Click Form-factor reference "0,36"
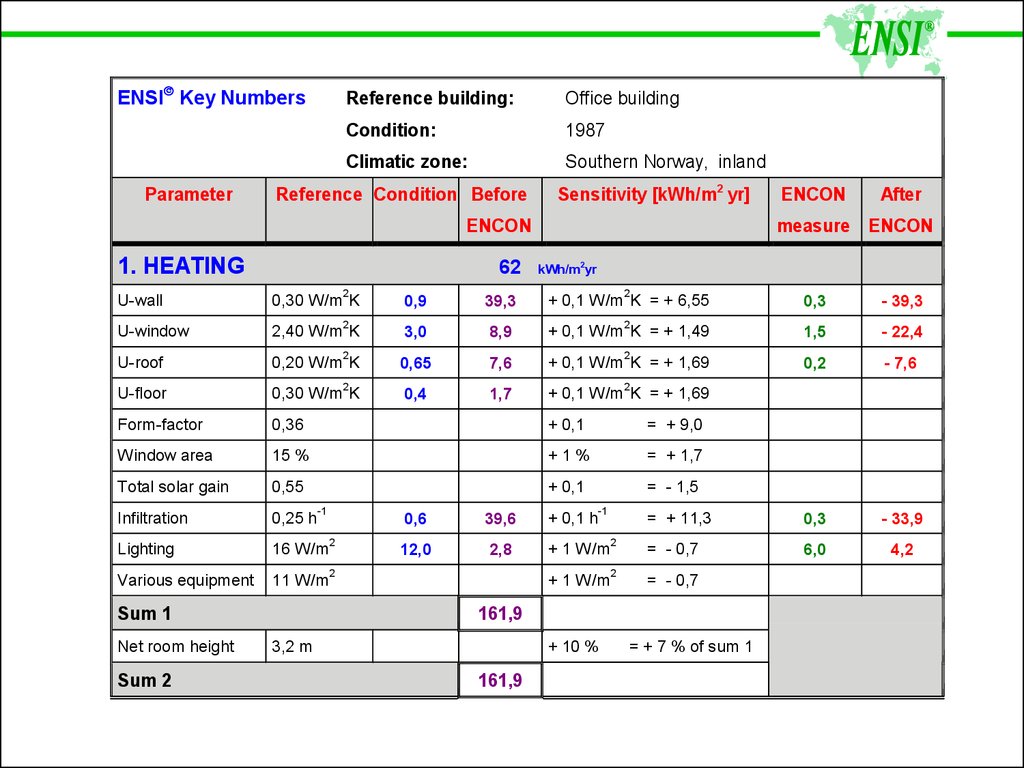This screenshot has height=768, width=1024. click(288, 424)
